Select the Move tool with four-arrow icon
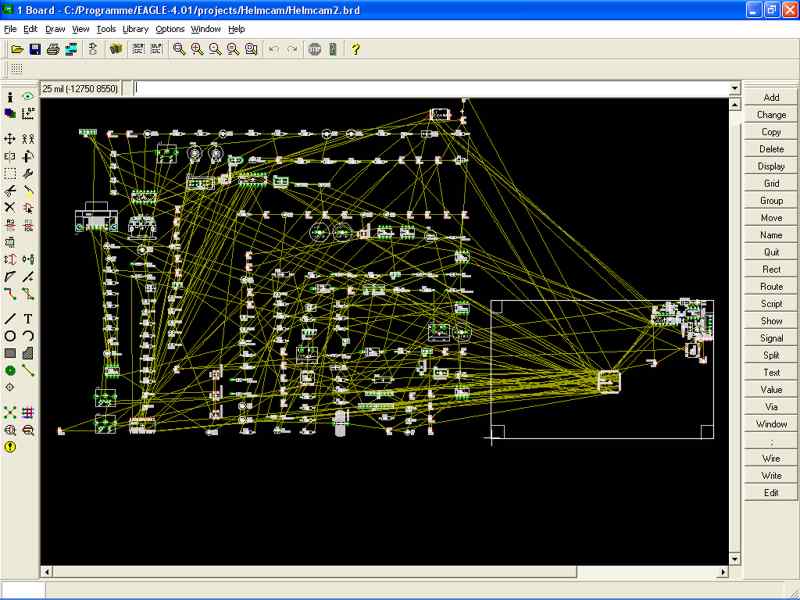Viewport: 800px width, 600px height. pyautogui.click(x=10, y=139)
